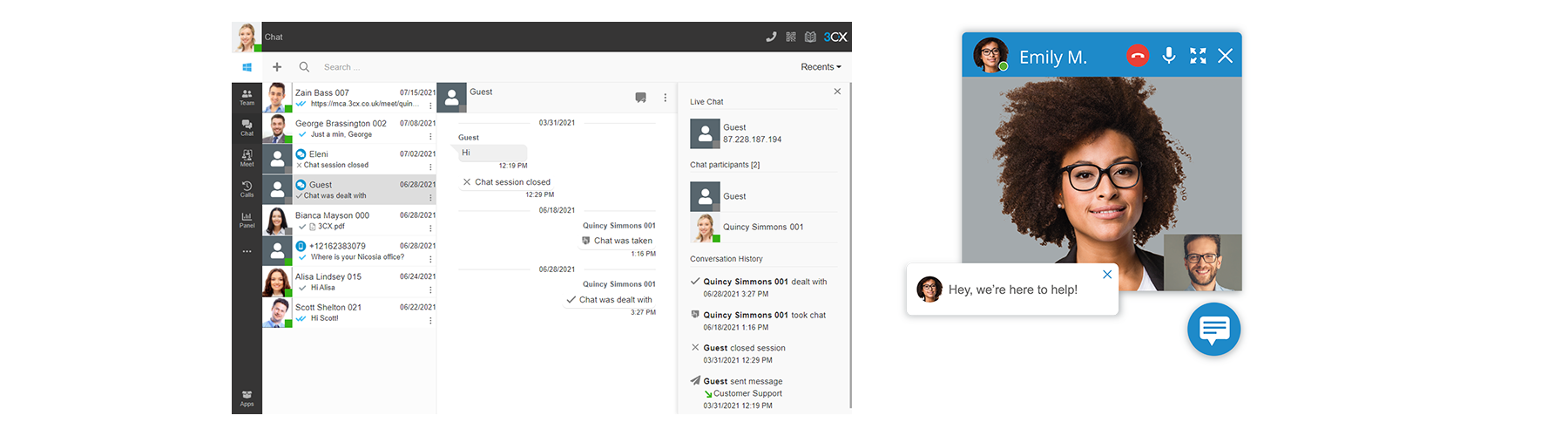Open George Brassington 002 conversation

coord(348,128)
